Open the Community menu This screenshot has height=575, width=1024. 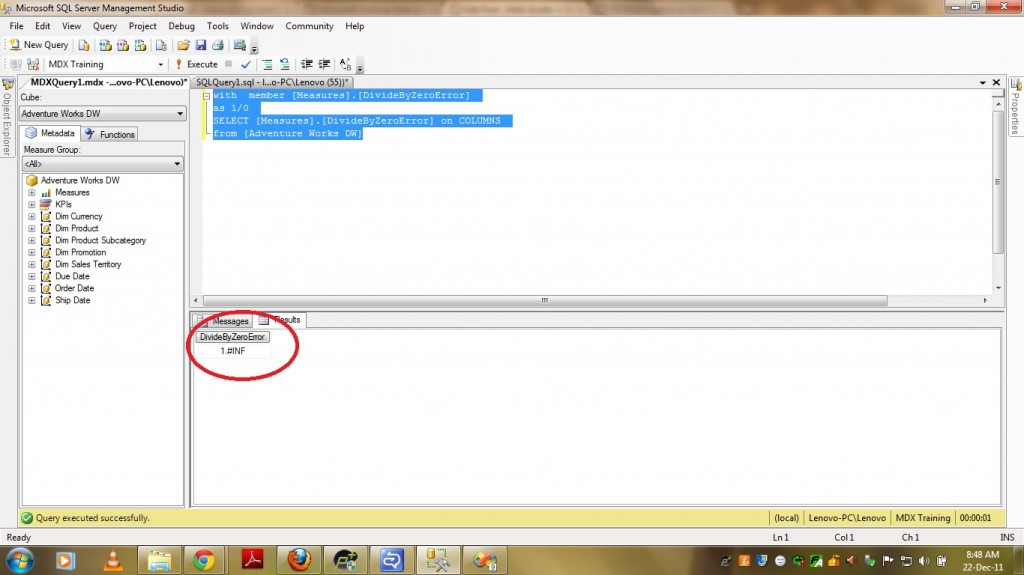tap(310, 26)
